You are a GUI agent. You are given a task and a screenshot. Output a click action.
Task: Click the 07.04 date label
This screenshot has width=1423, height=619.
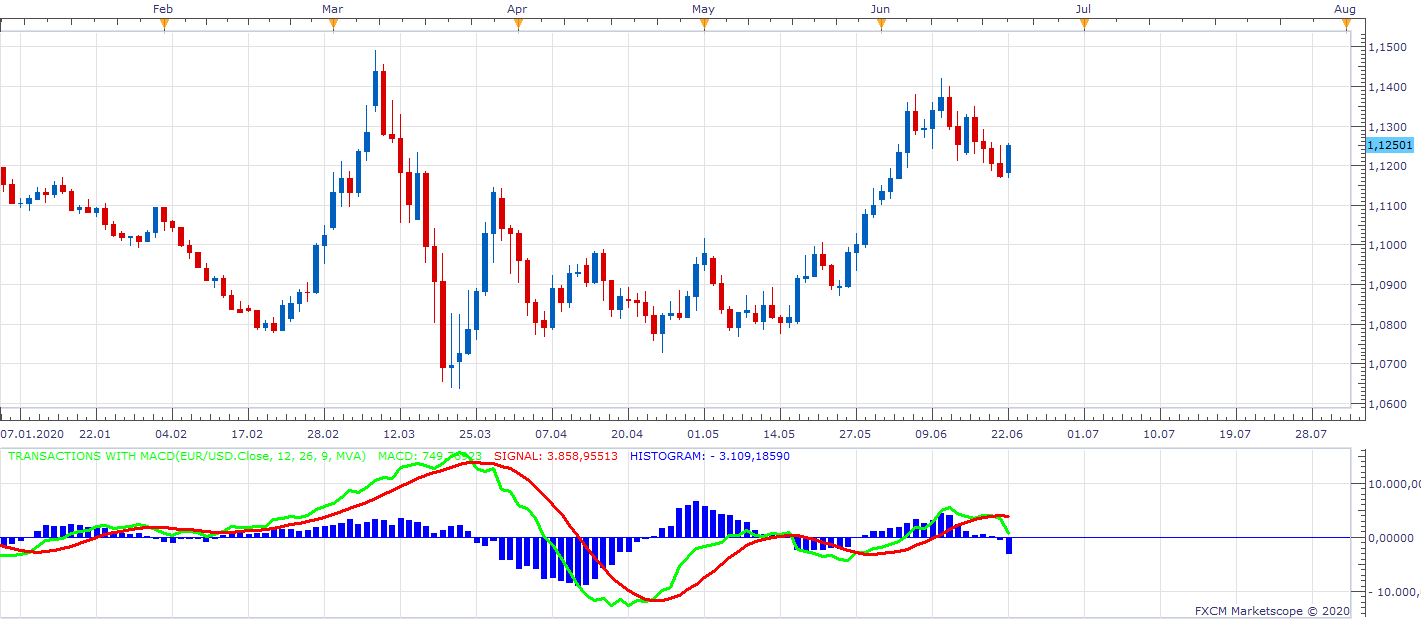(551, 434)
